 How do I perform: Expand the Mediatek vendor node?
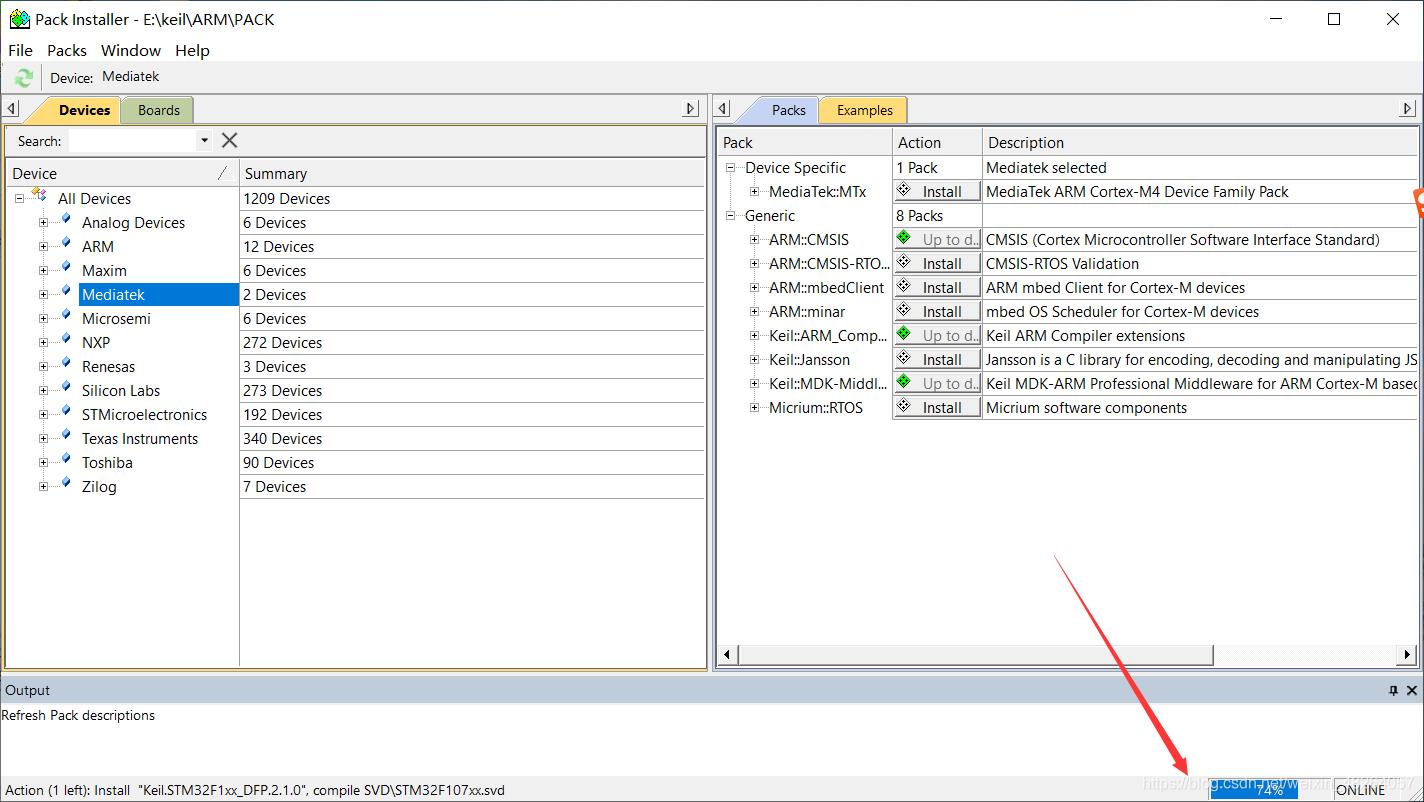pos(43,295)
